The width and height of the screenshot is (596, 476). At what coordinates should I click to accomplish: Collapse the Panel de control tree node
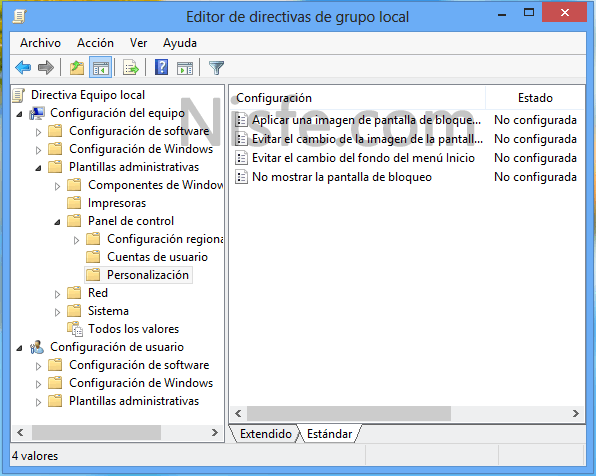click(57, 222)
